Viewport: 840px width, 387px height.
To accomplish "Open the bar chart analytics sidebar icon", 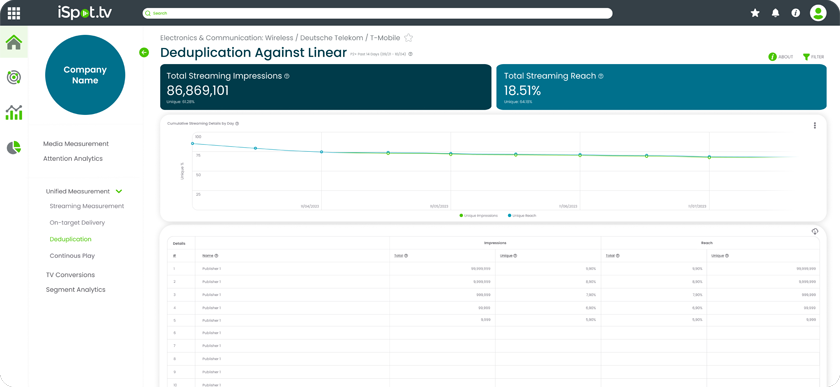I will pos(14,112).
